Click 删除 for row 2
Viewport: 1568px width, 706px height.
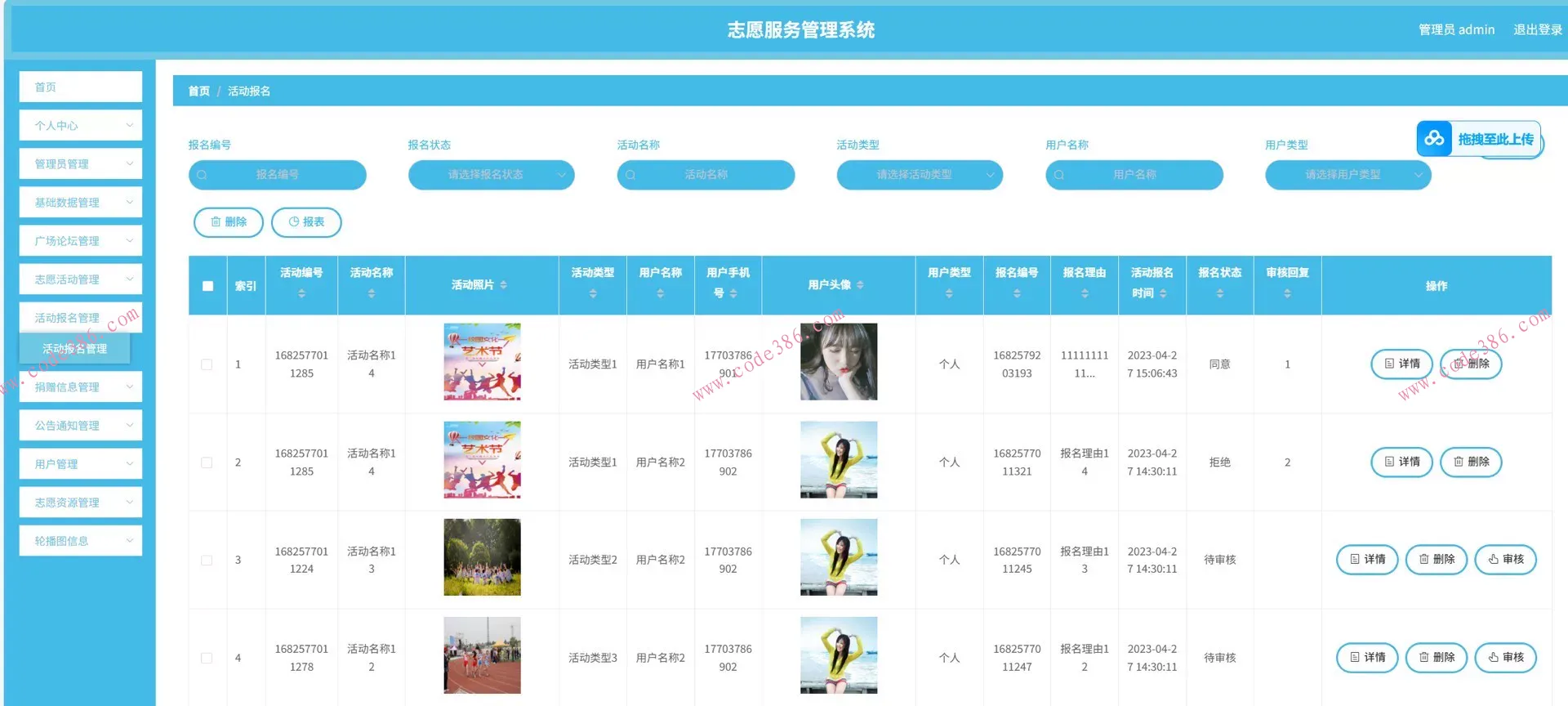click(x=1471, y=462)
